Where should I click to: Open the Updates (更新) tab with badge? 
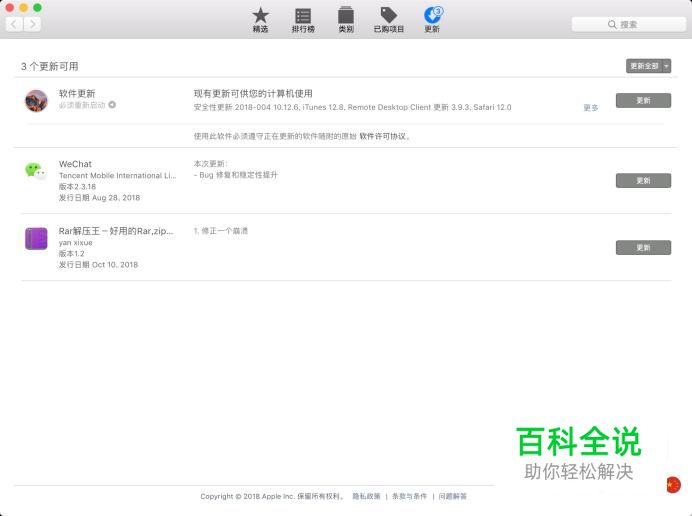432,20
